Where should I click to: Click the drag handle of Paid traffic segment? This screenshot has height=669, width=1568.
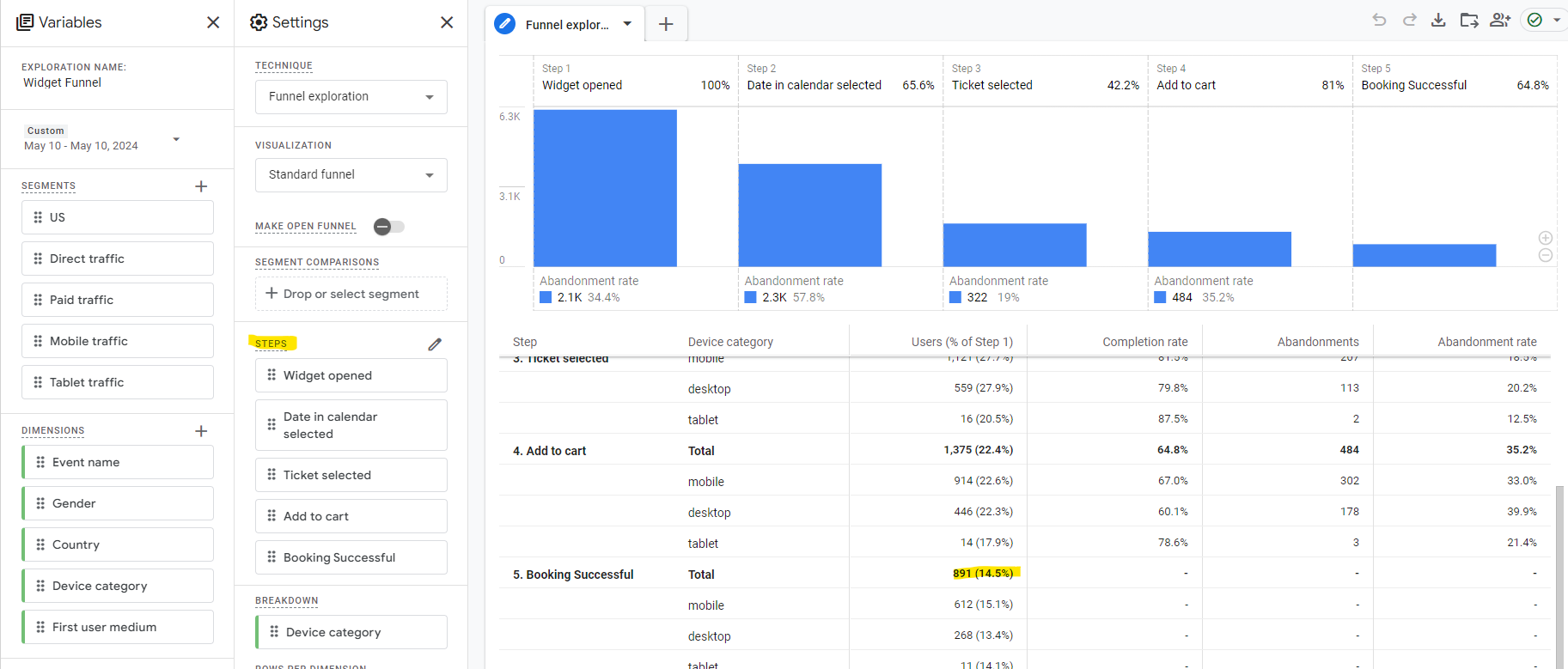click(x=38, y=300)
